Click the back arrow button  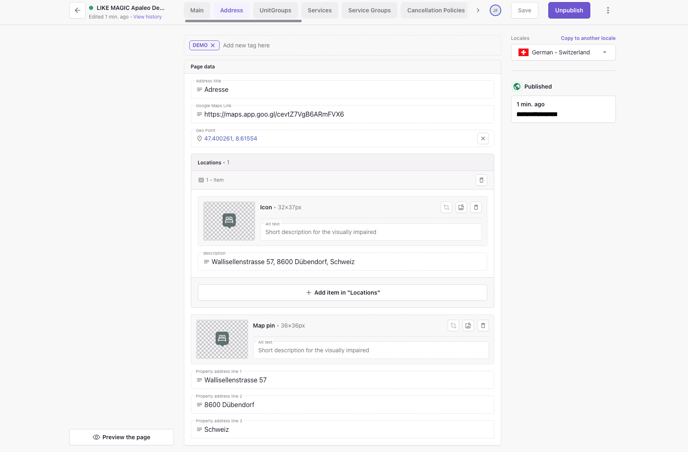pos(77,10)
